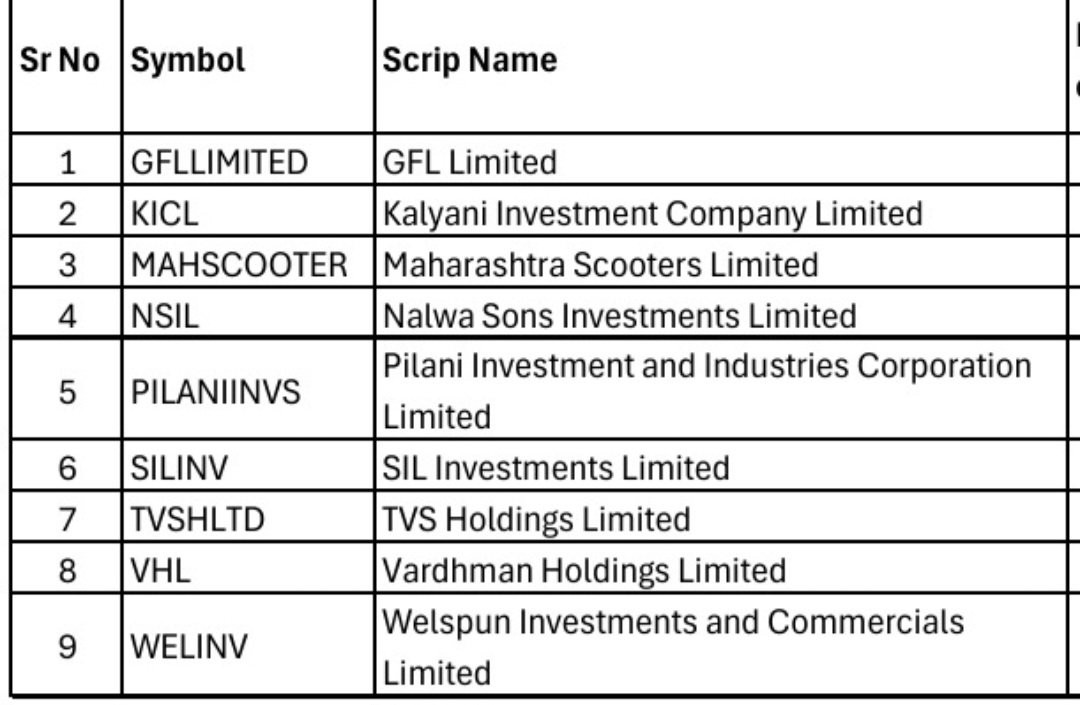This screenshot has height=705, width=1080.
Task: Select the SILINV symbol cell
Action: click(x=248, y=465)
